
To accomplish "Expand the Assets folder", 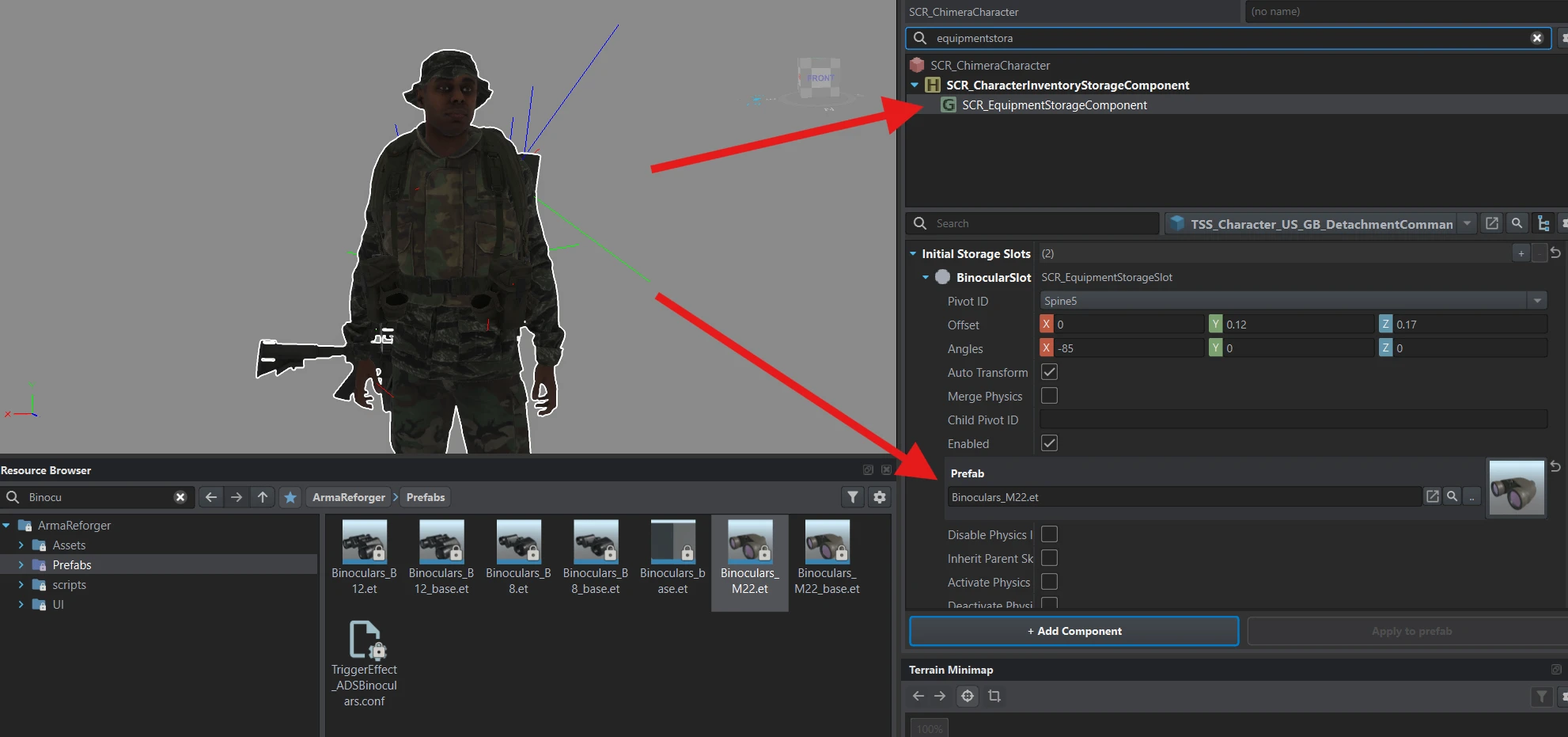I will (x=21, y=545).
